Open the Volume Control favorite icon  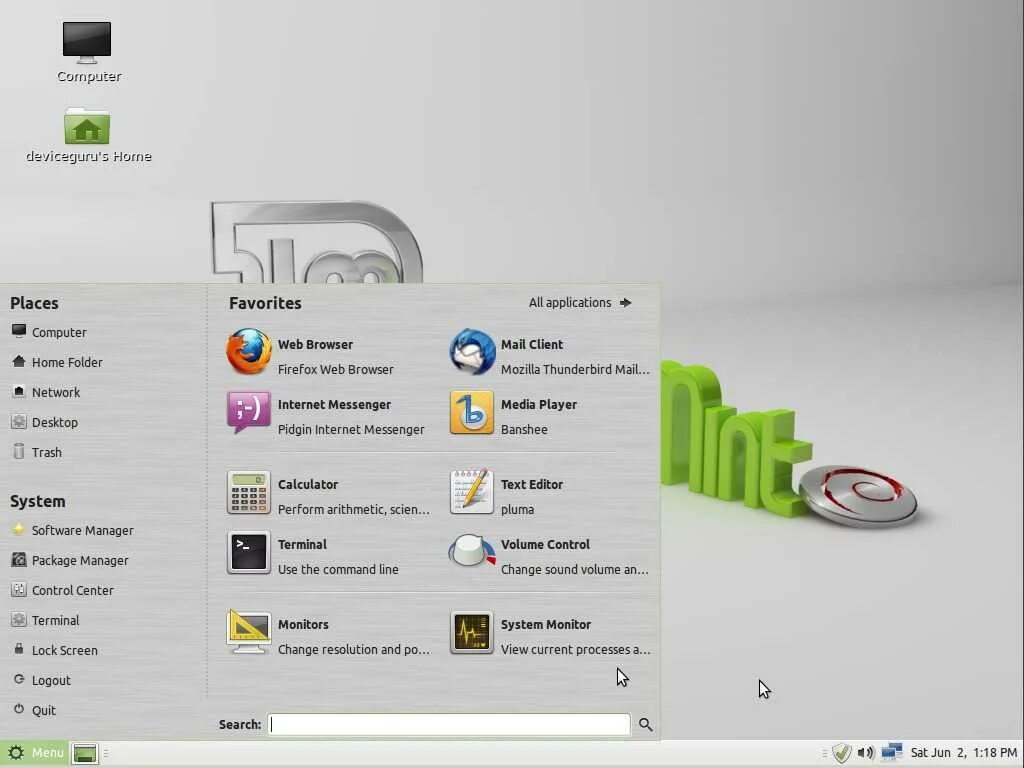pyautogui.click(x=472, y=552)
